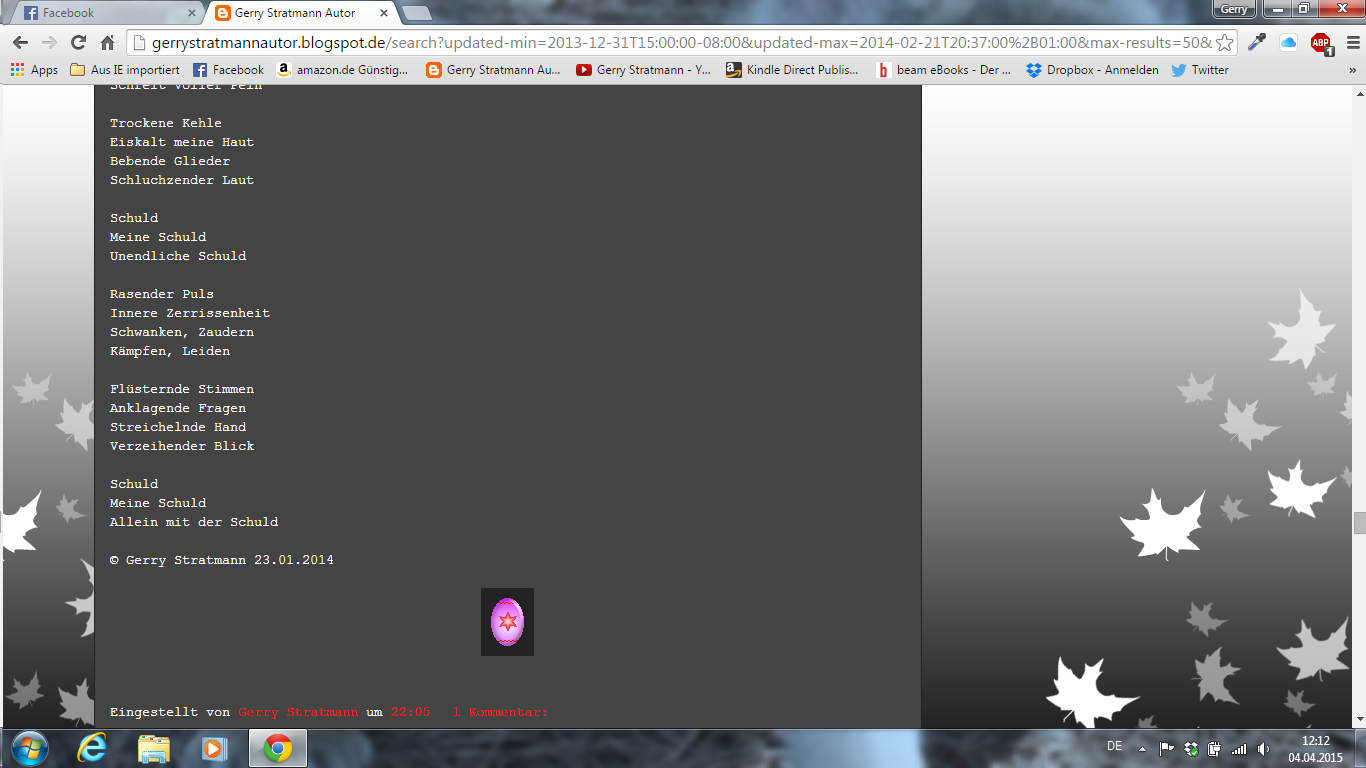
Task: Open the 22:05 post timestamp link
Action: [x=410, y=712]
